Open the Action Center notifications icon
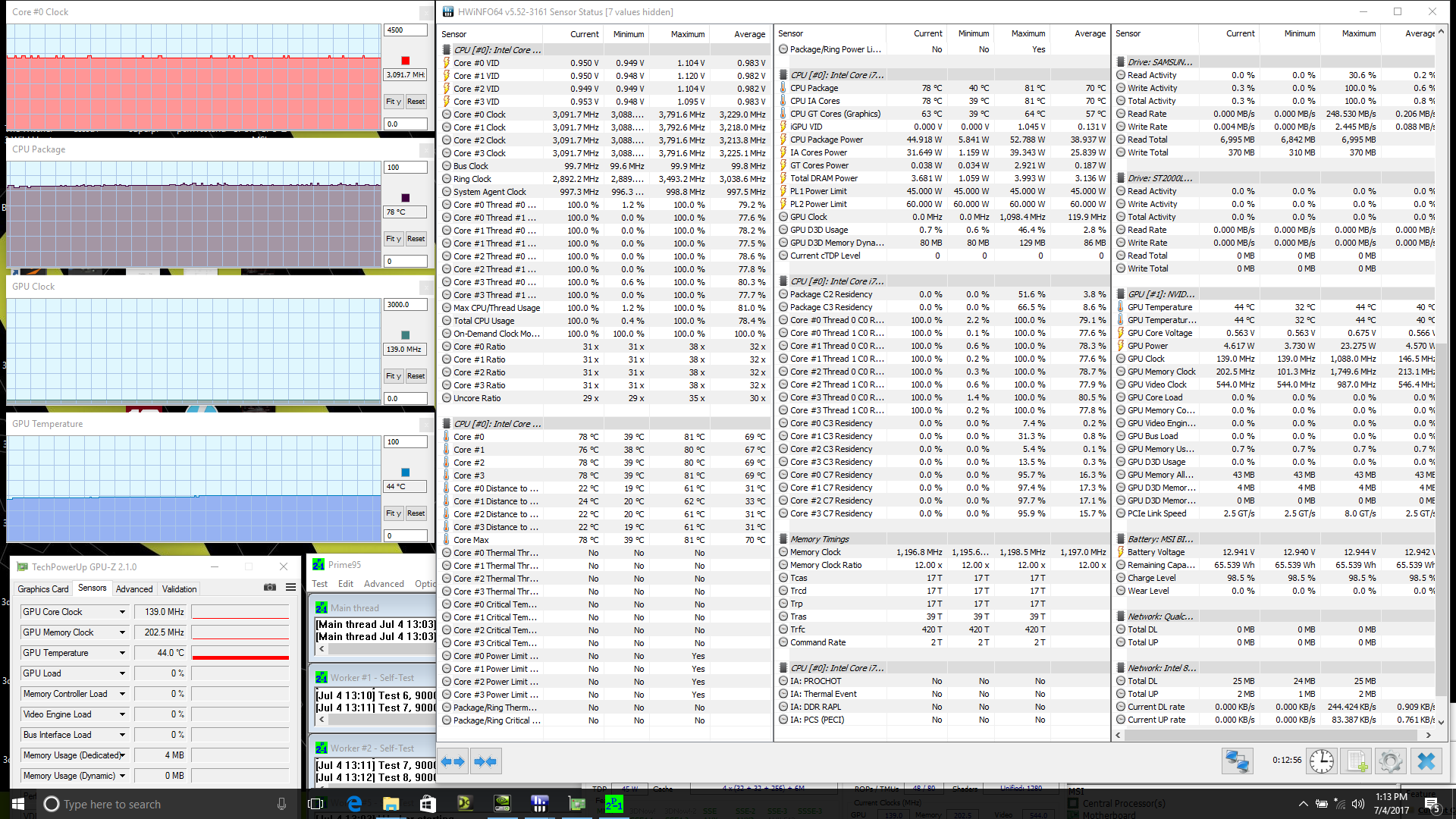 (1432, 805)
